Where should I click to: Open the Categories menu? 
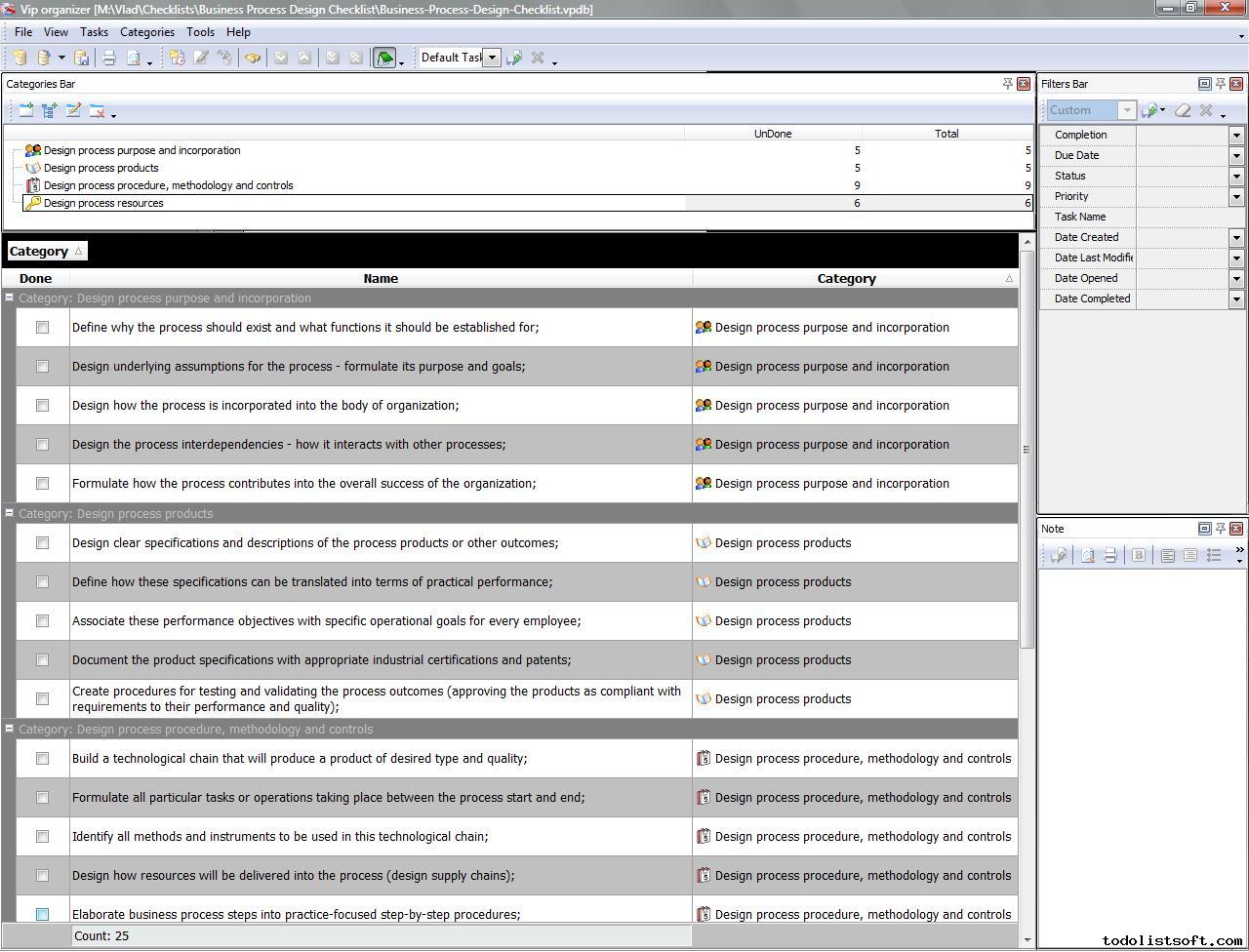click(146, 31)
